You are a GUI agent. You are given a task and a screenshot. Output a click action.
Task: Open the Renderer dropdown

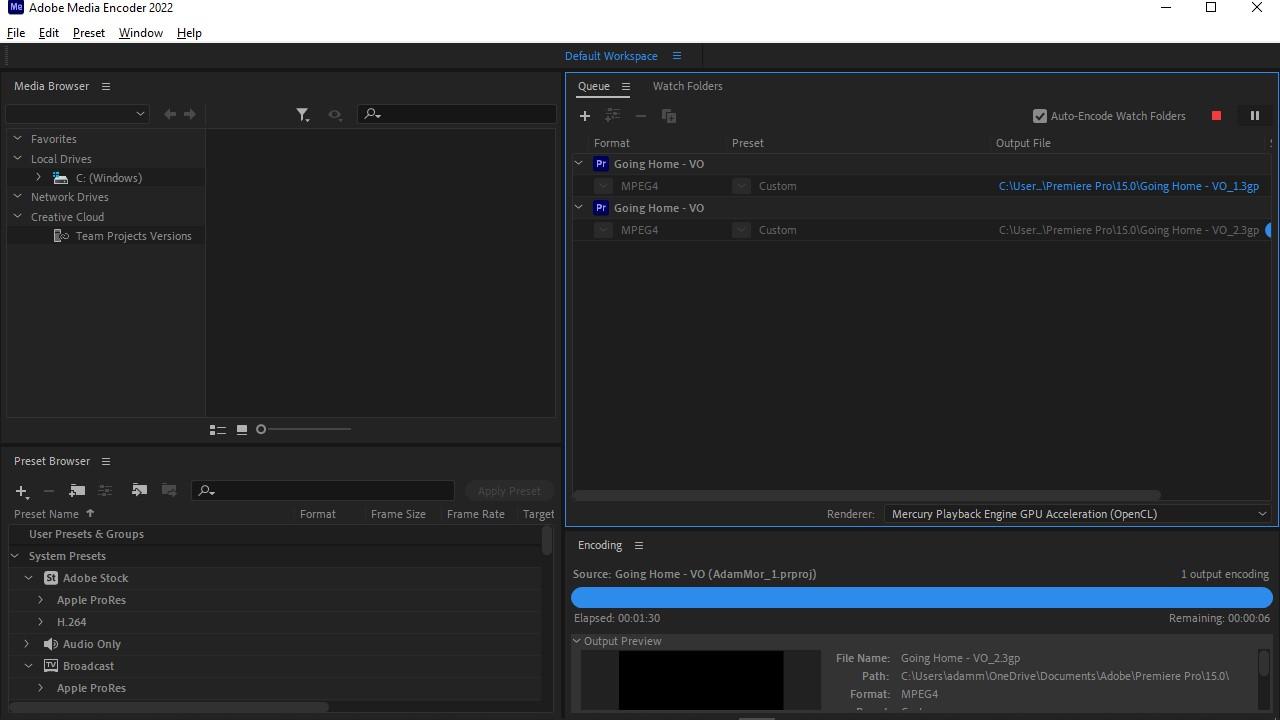(x=1079, y=514)
